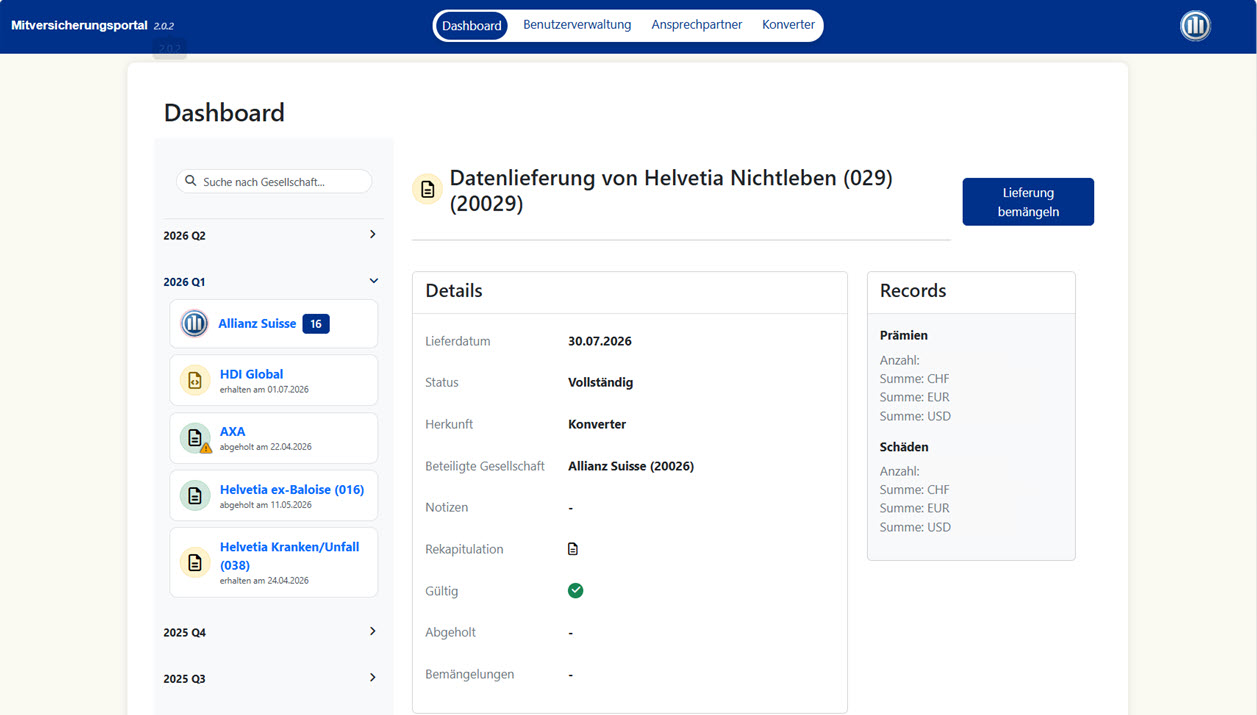Screen dimensions: 1257x715
Task: Click the AXA document icon with warning
Action: coord(195,438)
